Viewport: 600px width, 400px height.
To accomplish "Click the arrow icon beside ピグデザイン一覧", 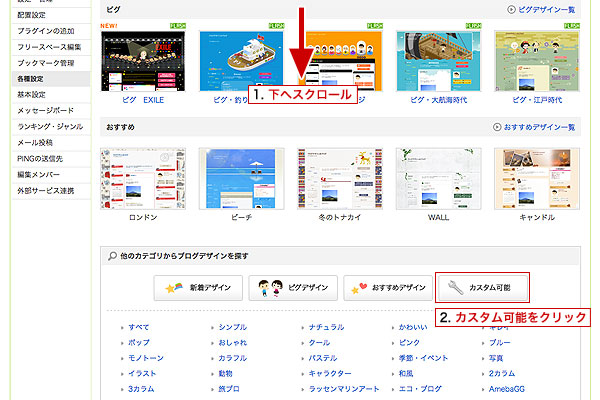I will pyautogui.click(x=511, y=10).
